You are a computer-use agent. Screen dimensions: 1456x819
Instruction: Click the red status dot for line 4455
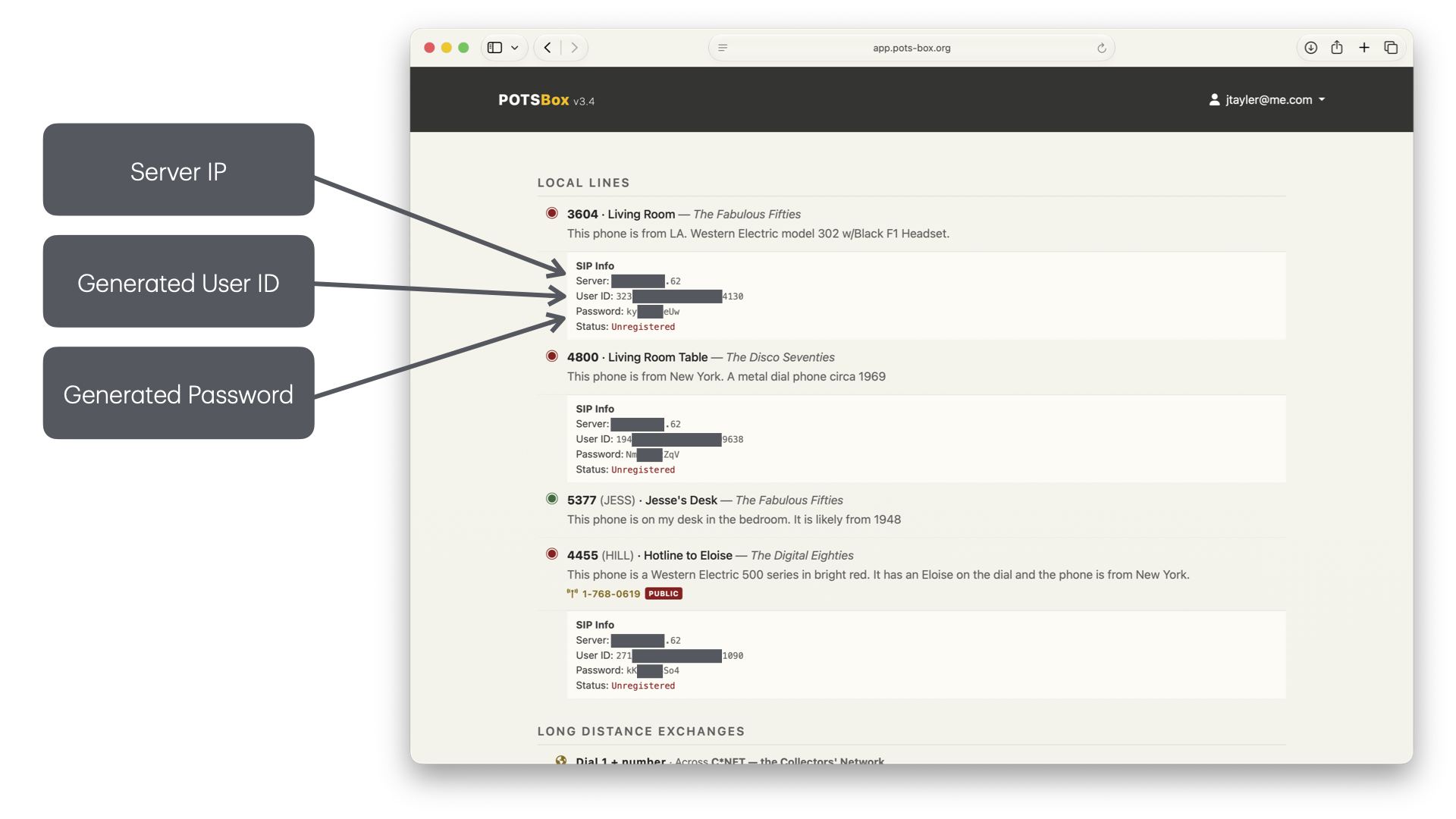552,554
